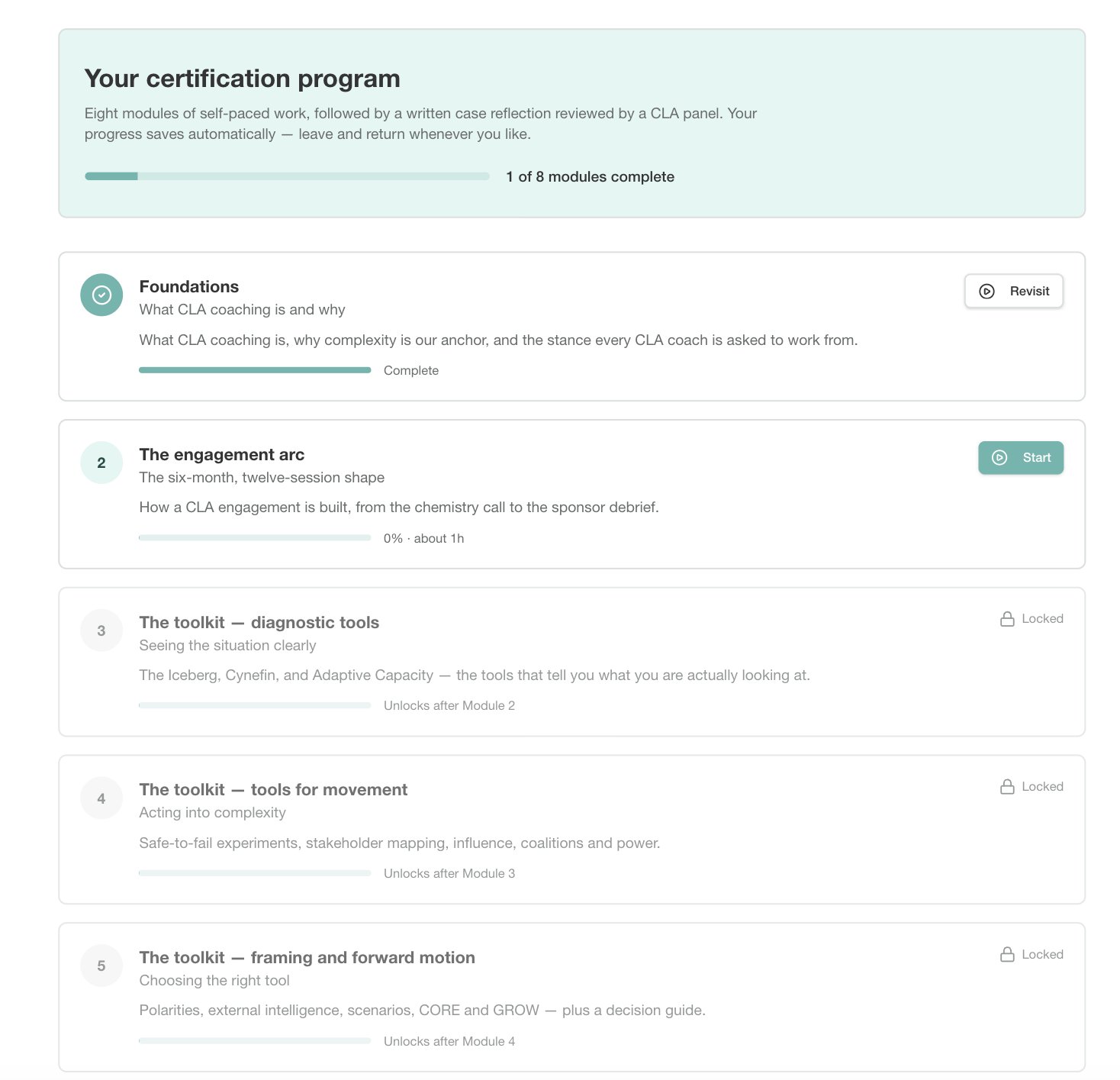This screenshot has height=1080, width=1120.
Task: Click the '0% · about 1h' label
Action: click(423, 538)
